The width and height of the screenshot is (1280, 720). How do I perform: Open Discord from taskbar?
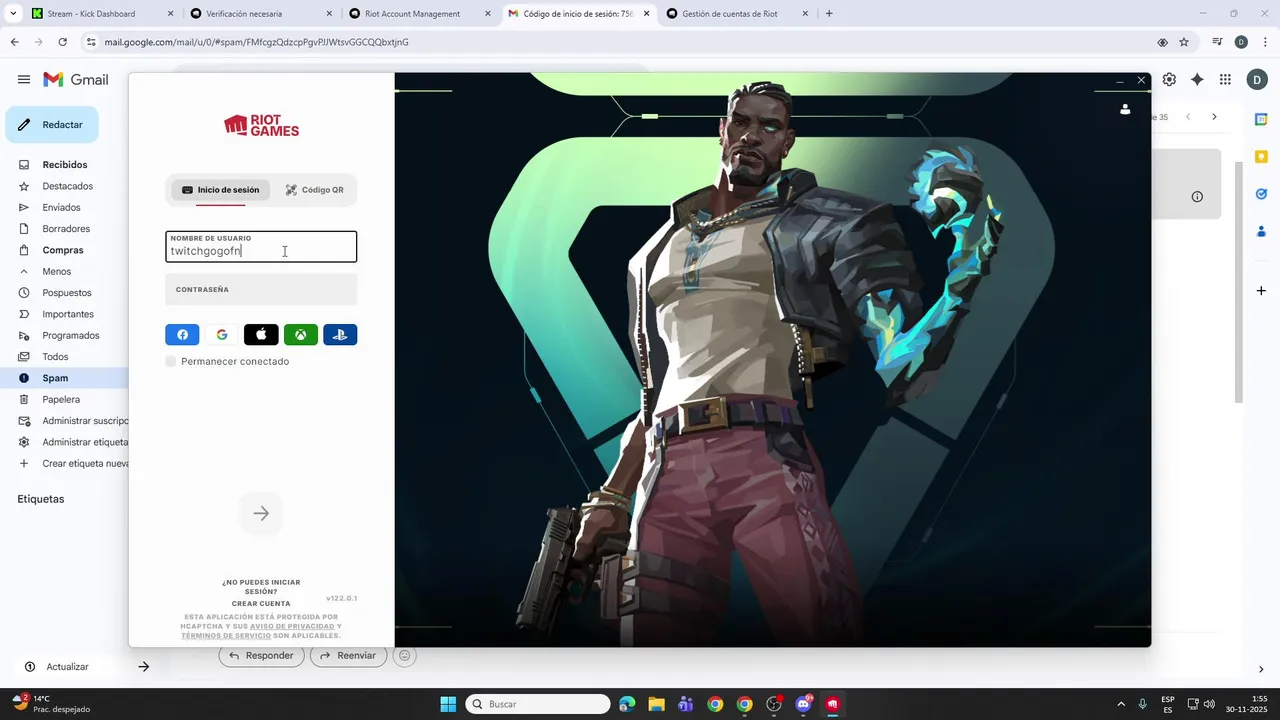[x=803, y=704]
